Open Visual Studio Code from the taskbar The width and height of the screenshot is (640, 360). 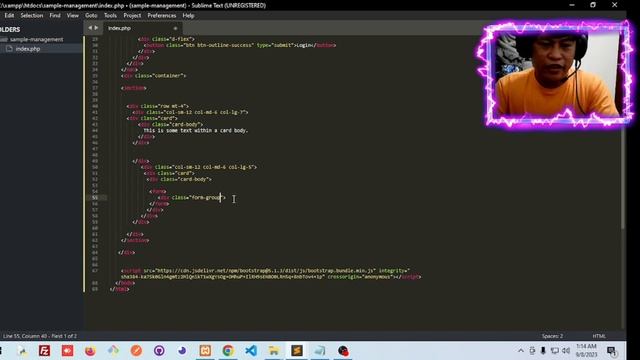[x=251, y=351]
